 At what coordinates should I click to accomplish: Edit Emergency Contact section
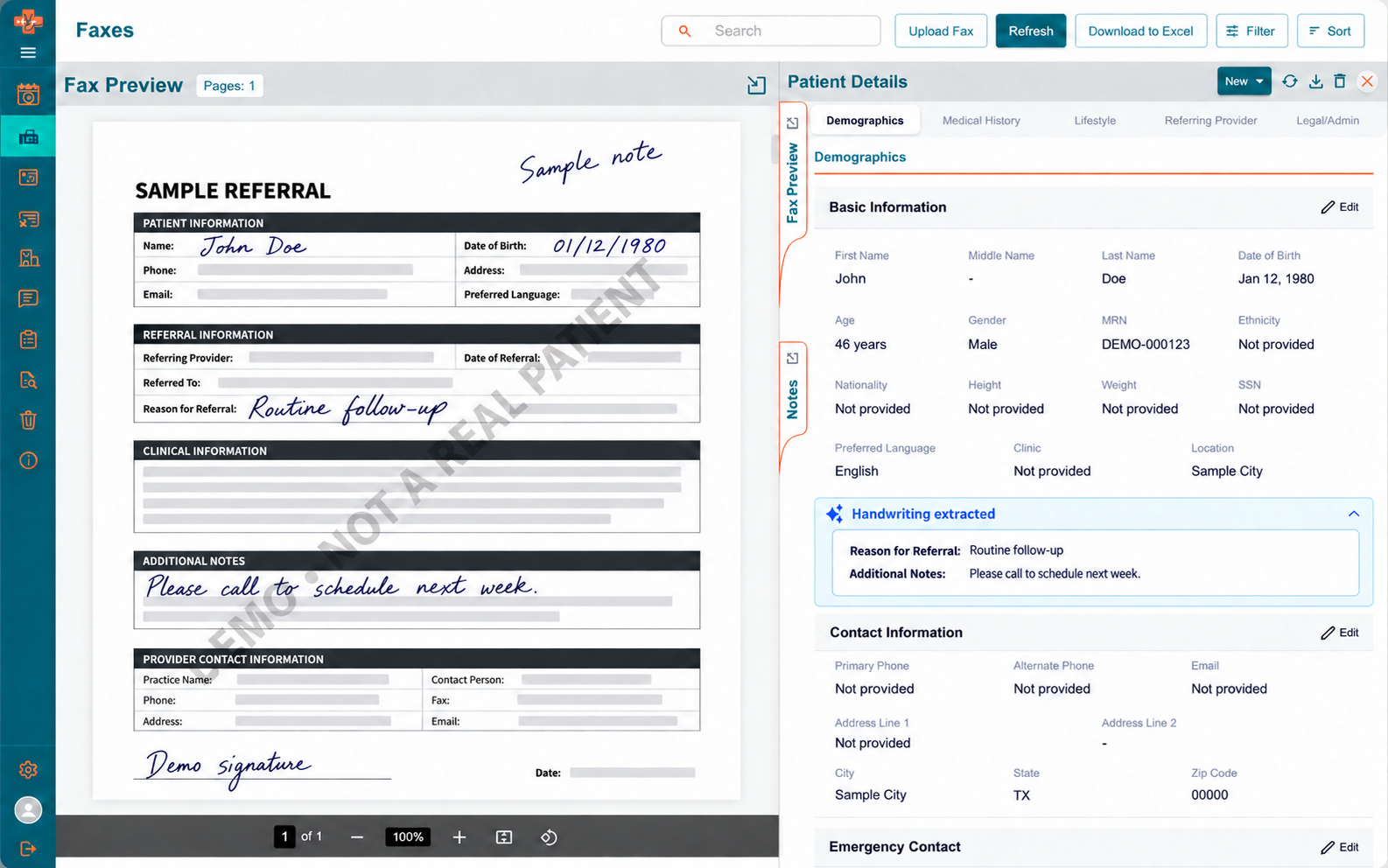pos(1340,847)
